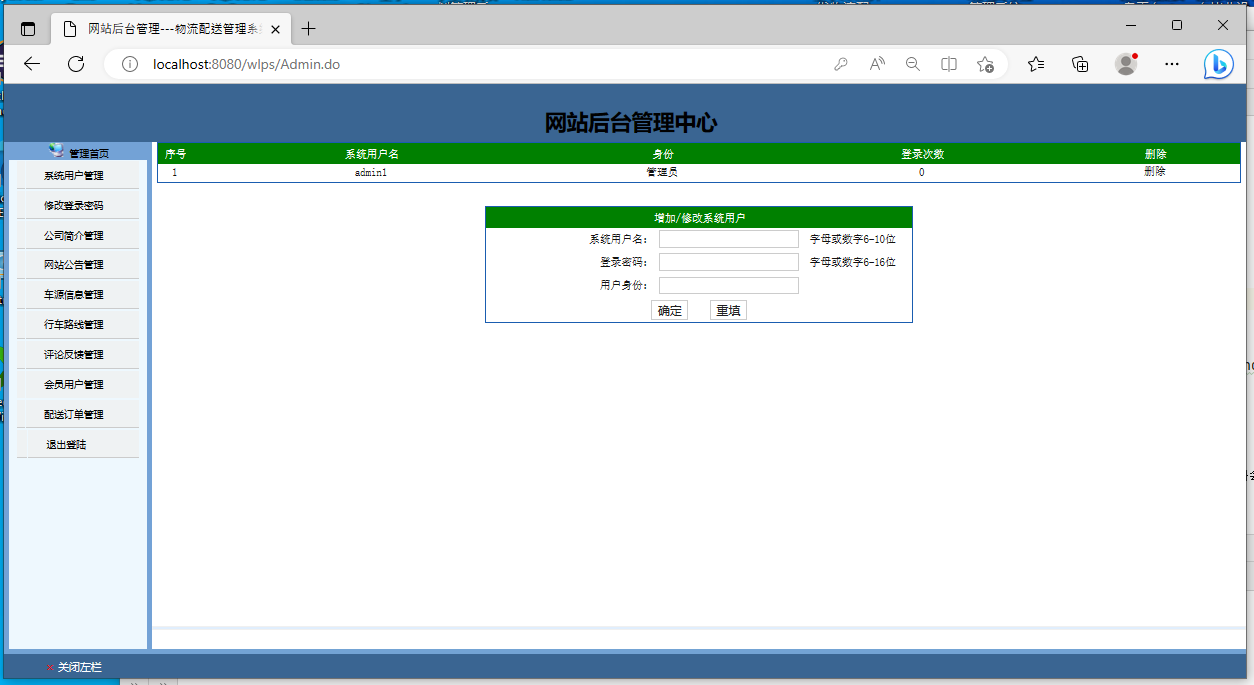Click the 登录次数 column header

(922, 154)
